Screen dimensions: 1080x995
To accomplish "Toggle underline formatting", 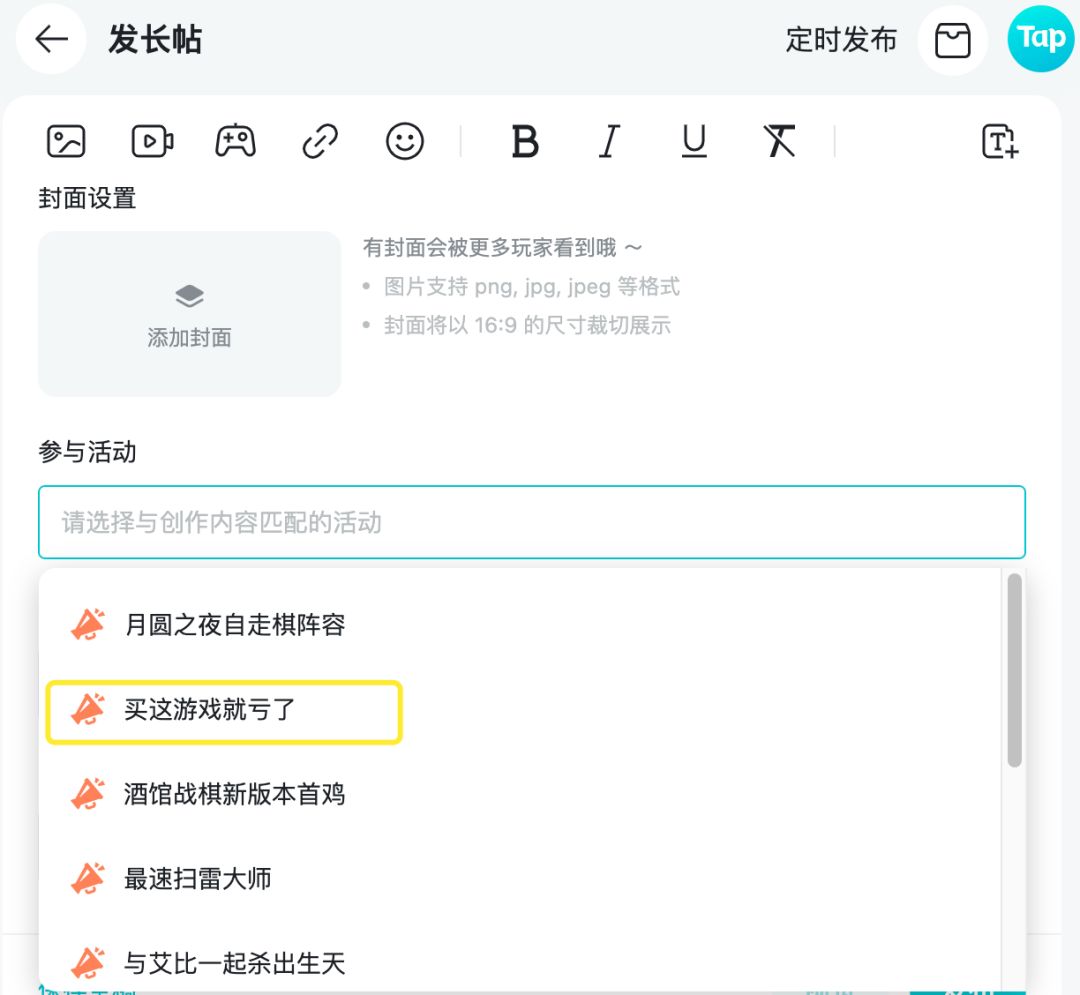I will (x=694, y=141).
